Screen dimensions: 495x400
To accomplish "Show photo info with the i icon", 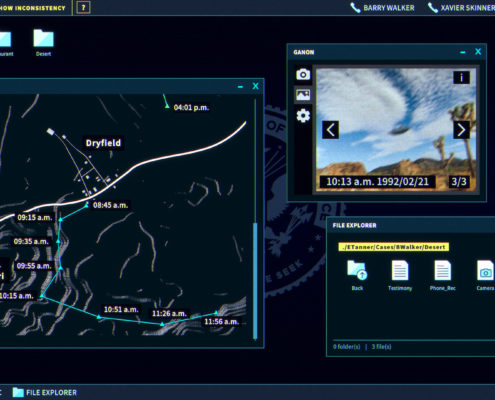I will (461, 78).
